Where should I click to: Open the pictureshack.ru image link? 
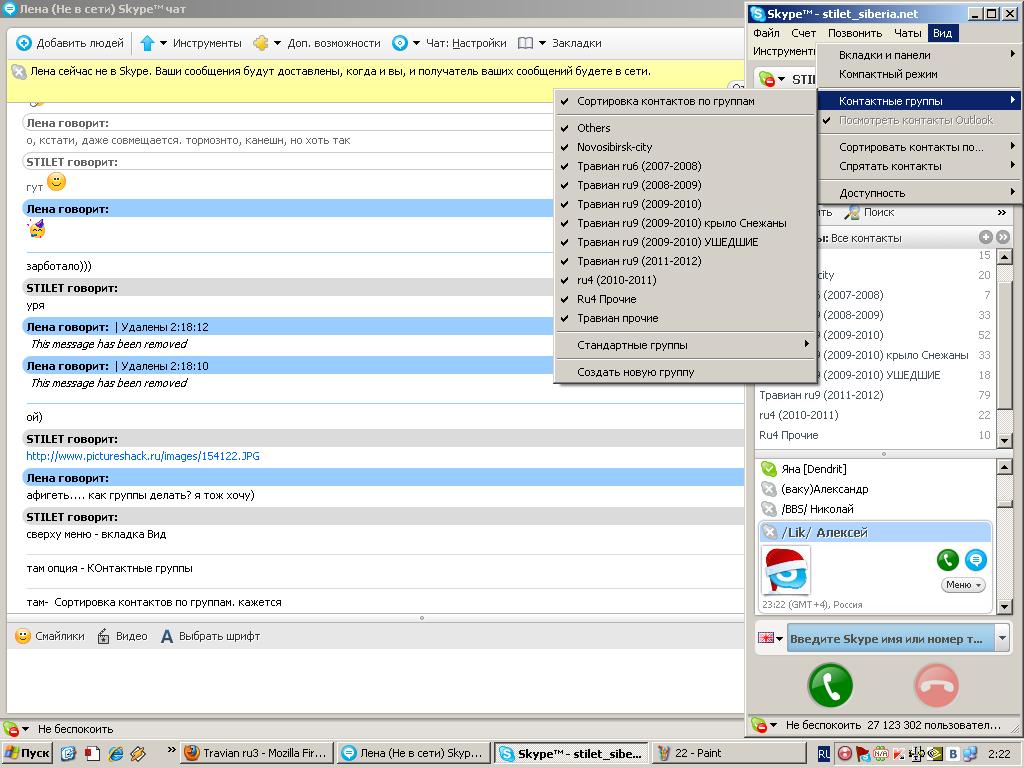(143, 456)
